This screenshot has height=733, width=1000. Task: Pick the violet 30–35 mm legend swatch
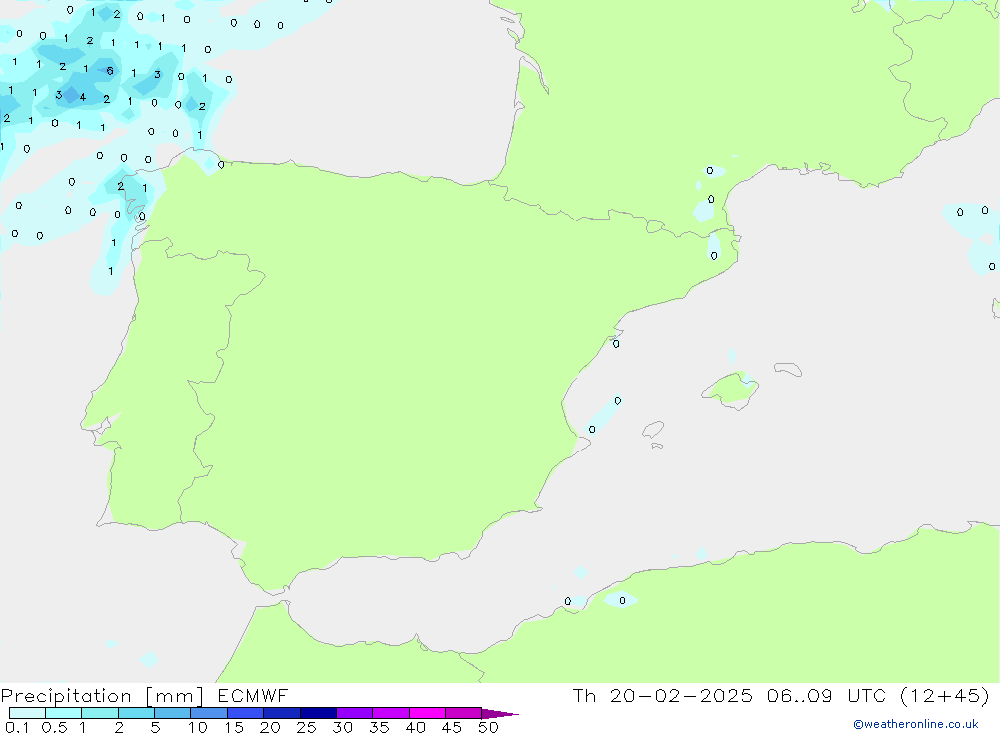[354, 713]
